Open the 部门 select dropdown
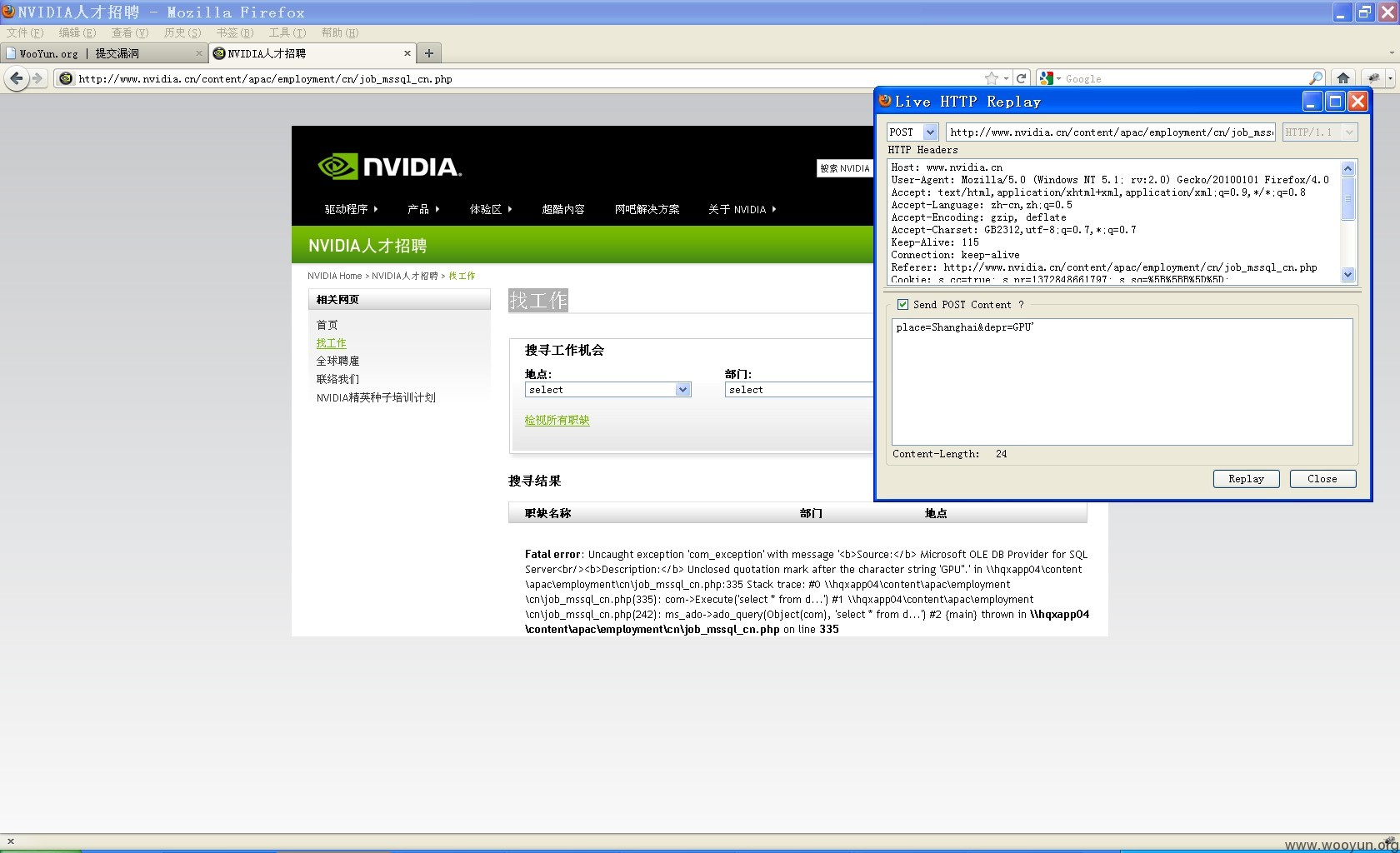The width and height of the screenshot is (1400, 853). 798,390
